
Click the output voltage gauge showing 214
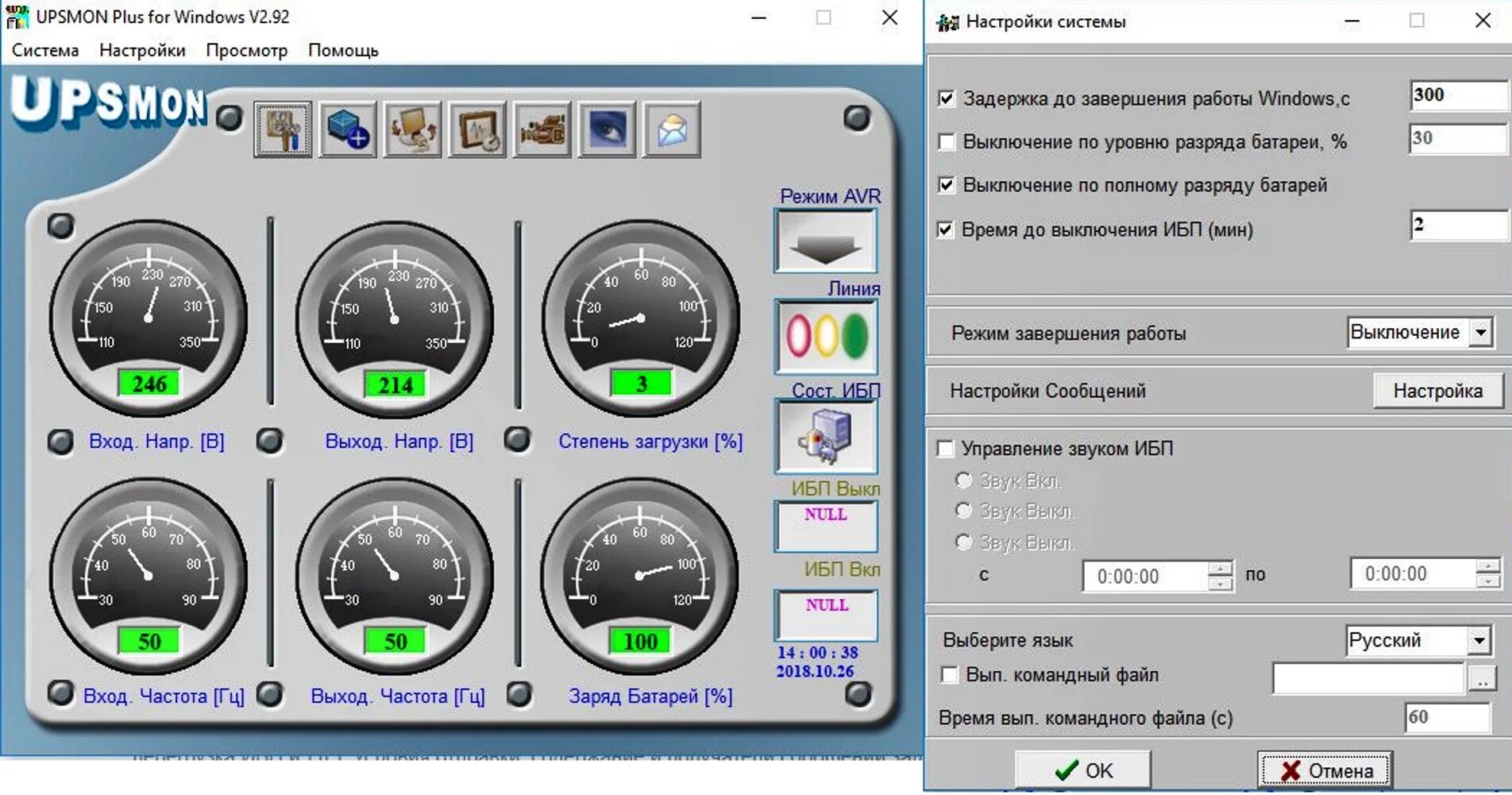pos(395,318)
